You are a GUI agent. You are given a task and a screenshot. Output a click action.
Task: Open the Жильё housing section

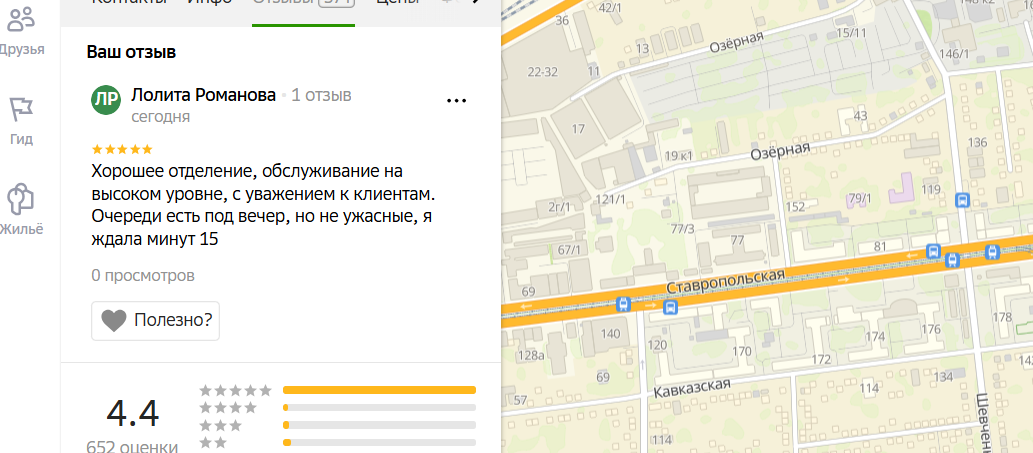pyautogui.click(x=21, y=211)
